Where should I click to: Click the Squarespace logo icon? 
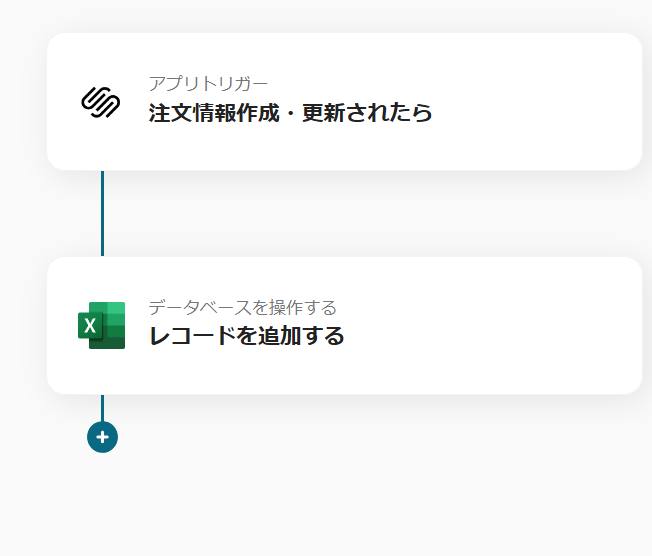(101, 102)
